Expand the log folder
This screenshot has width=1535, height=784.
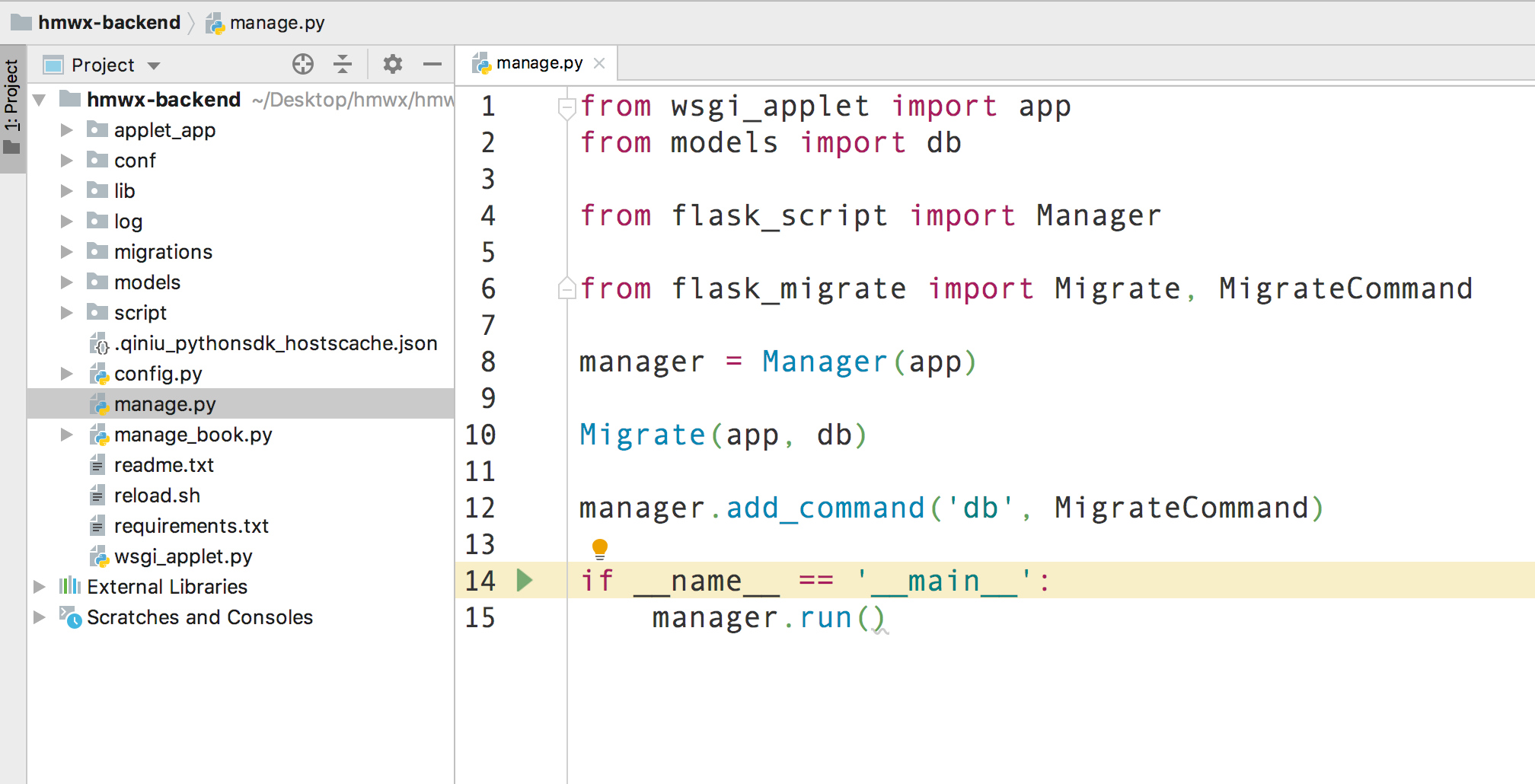coord(67,221)
